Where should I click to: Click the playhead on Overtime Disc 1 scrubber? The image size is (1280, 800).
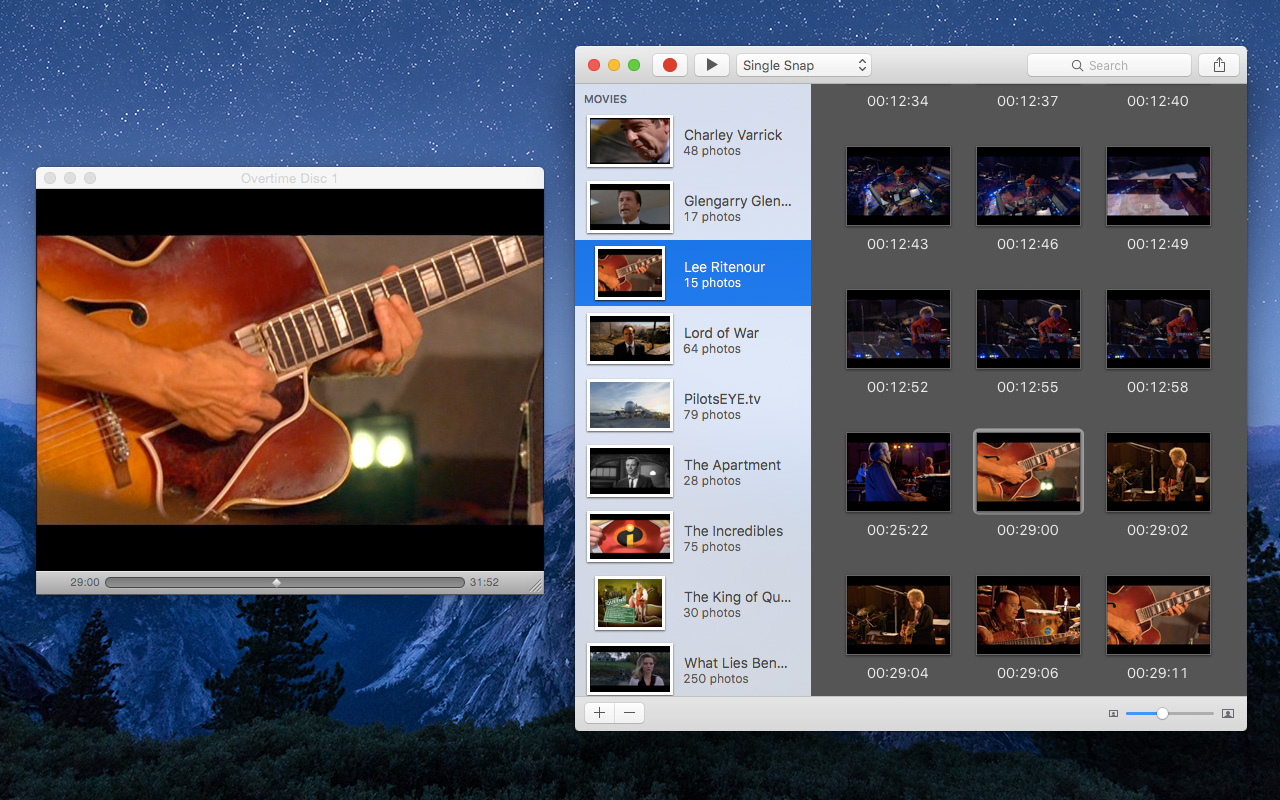tap(277, 582)
